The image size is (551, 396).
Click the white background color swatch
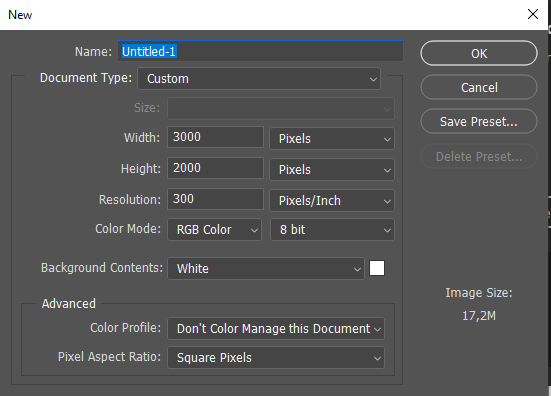pyautogui.click(x=377, y=268)
